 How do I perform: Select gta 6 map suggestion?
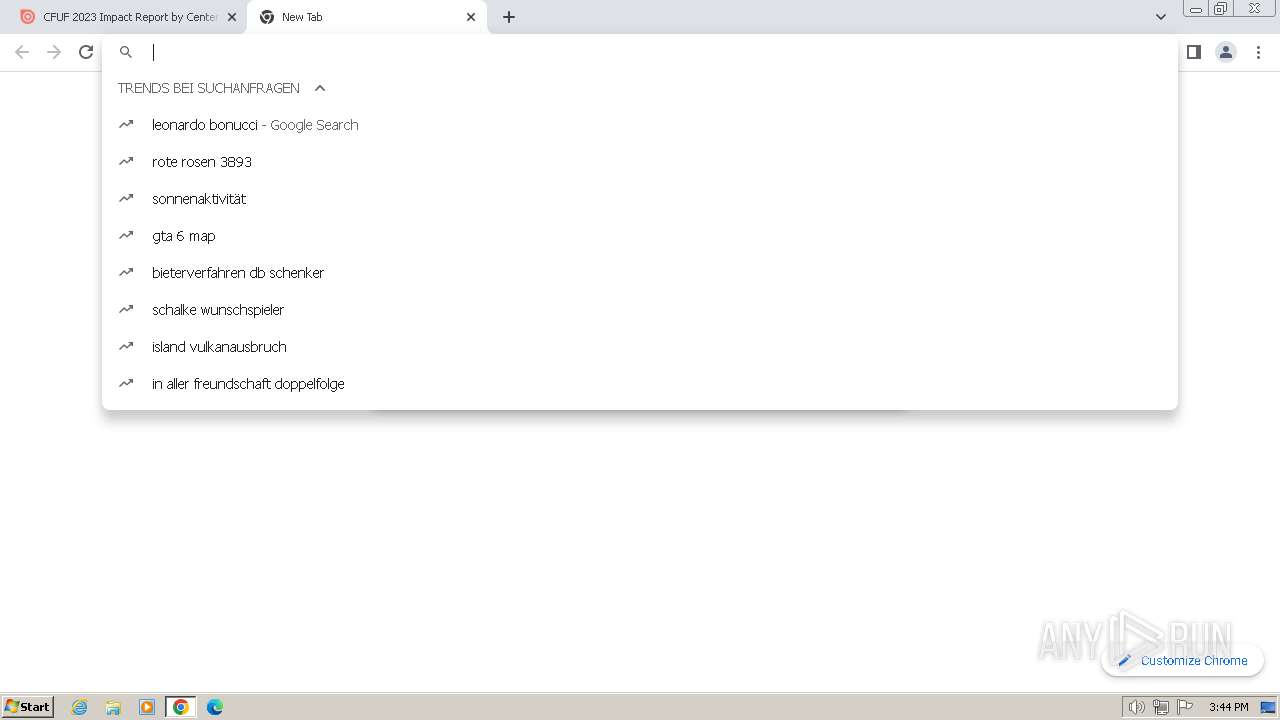pos(640,236)
